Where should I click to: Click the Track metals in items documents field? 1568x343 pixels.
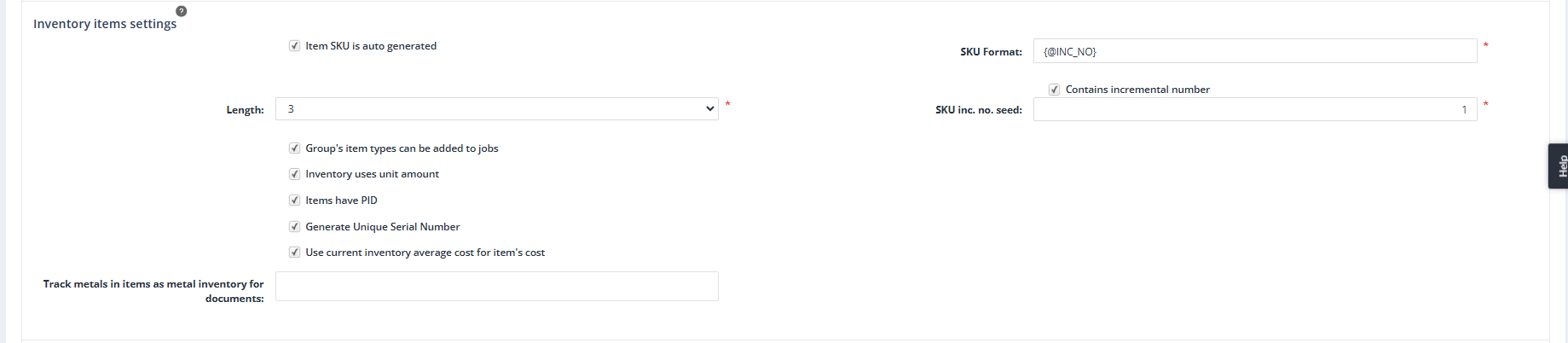coord(496,287)
